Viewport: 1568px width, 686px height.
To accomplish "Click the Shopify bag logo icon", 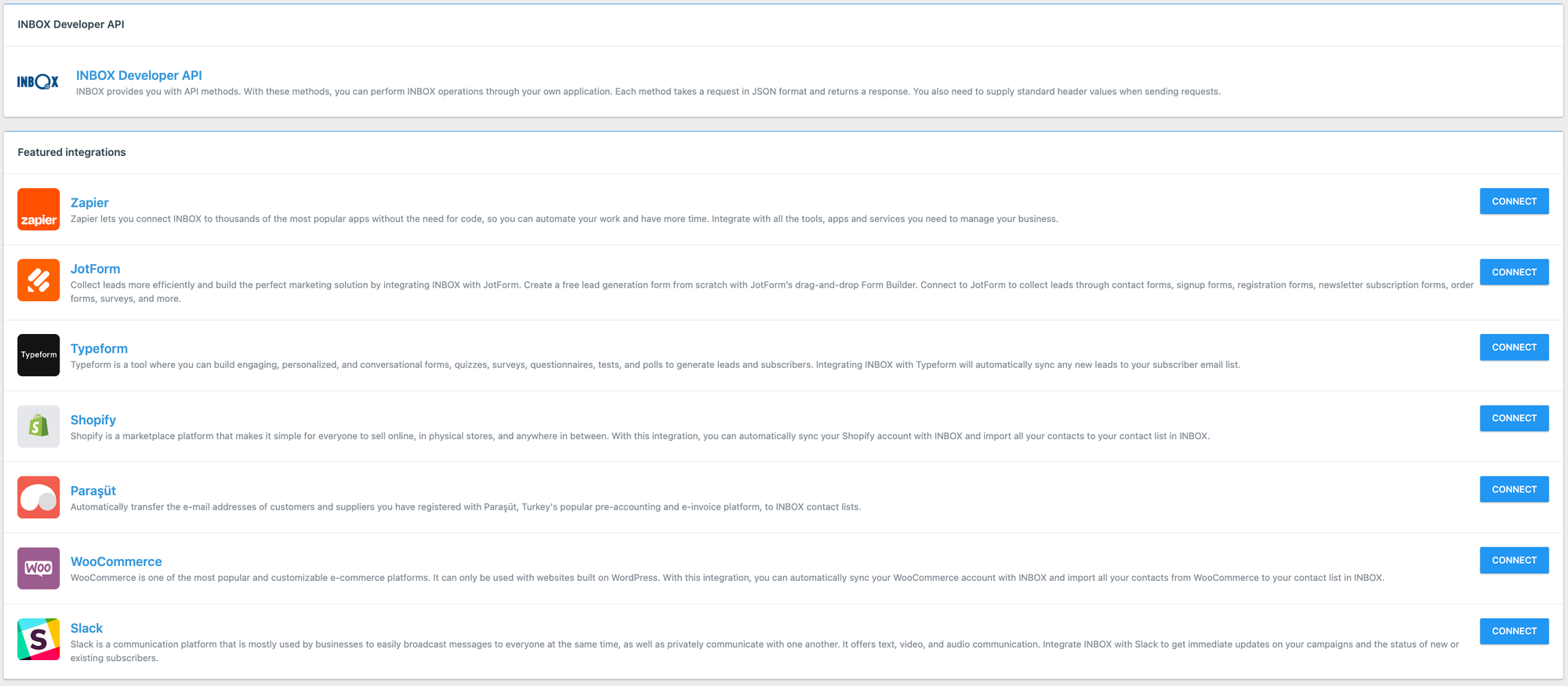I will [x=38, y=426].
